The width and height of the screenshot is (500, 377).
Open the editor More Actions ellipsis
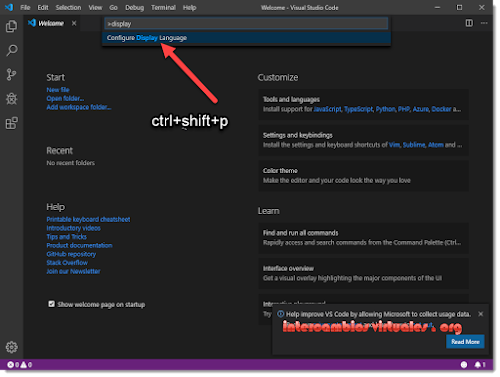(x=484, y=23)
